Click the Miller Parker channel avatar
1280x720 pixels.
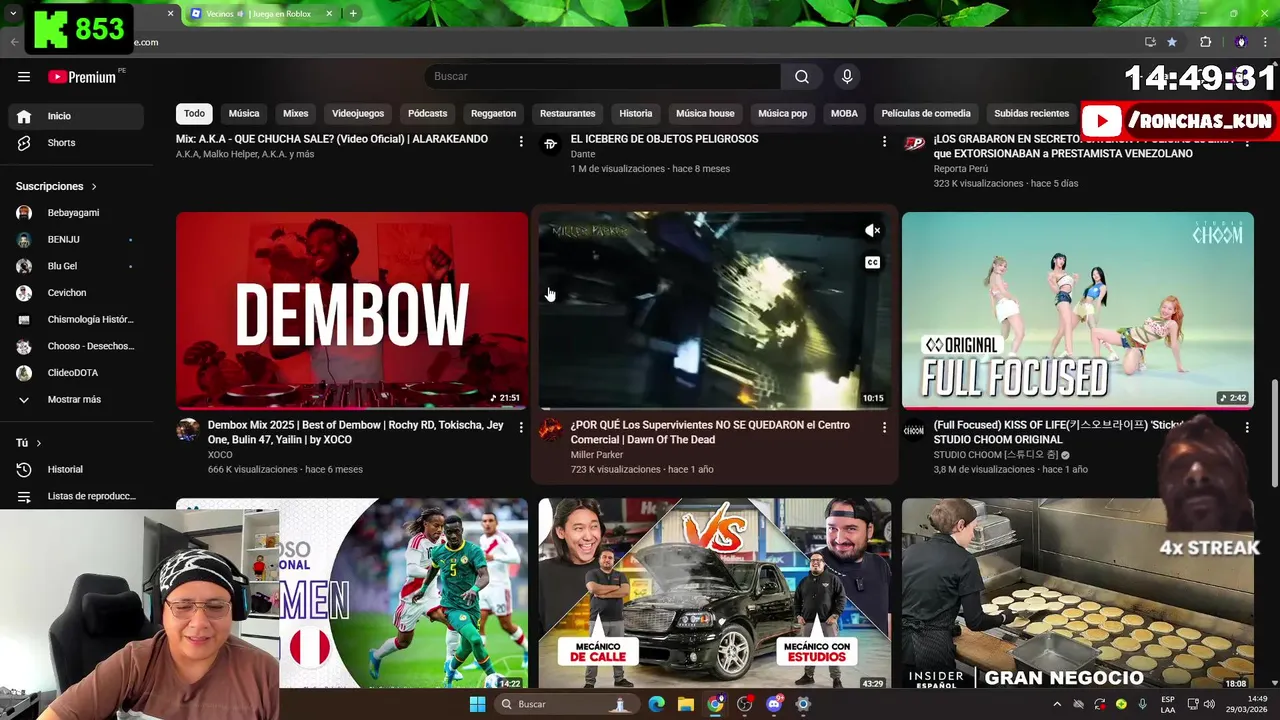[550, 430]
